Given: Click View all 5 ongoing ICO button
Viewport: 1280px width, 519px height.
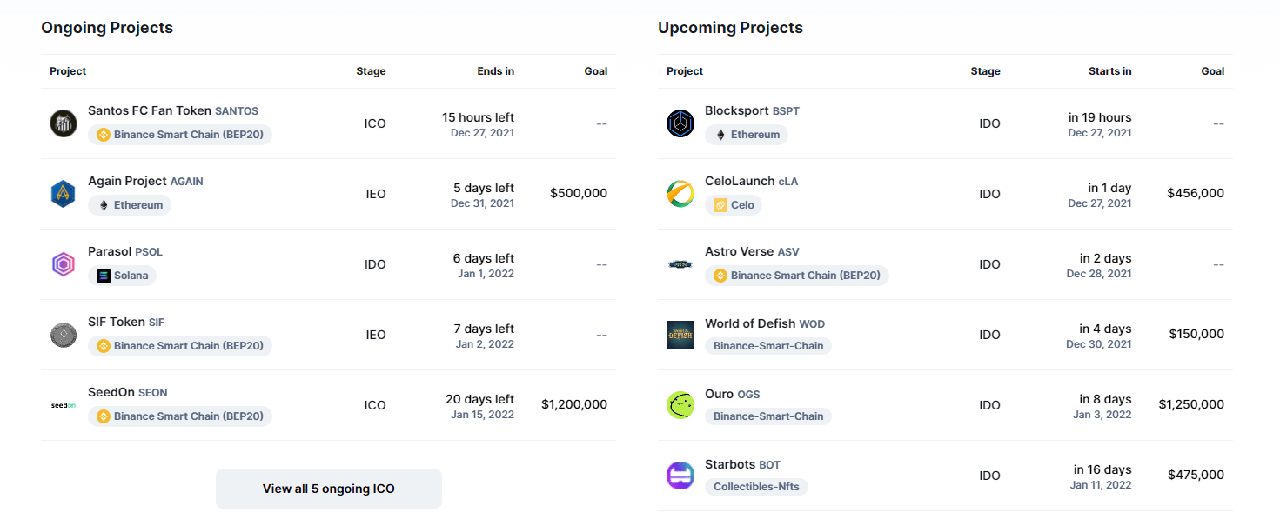Looking at the screenshot, I should 329,489.
